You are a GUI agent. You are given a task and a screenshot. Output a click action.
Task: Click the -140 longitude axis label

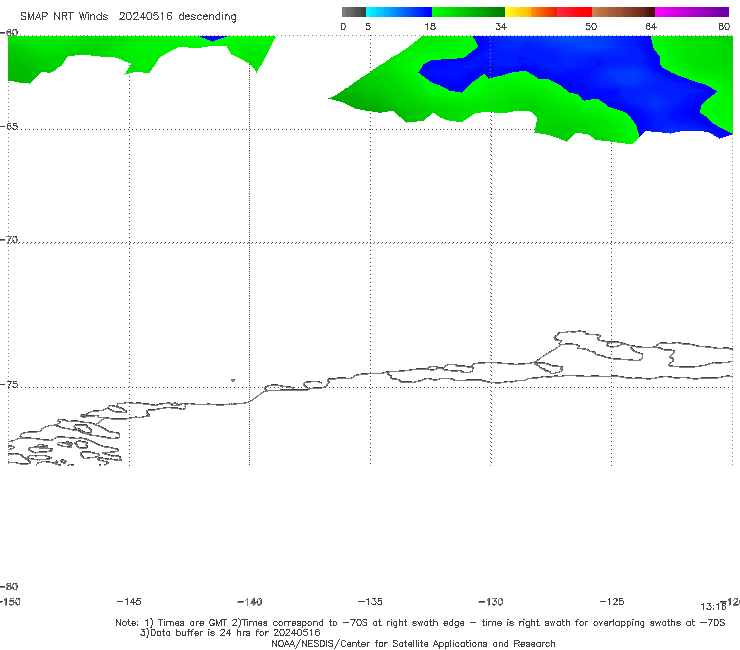[x=250, y=601]
